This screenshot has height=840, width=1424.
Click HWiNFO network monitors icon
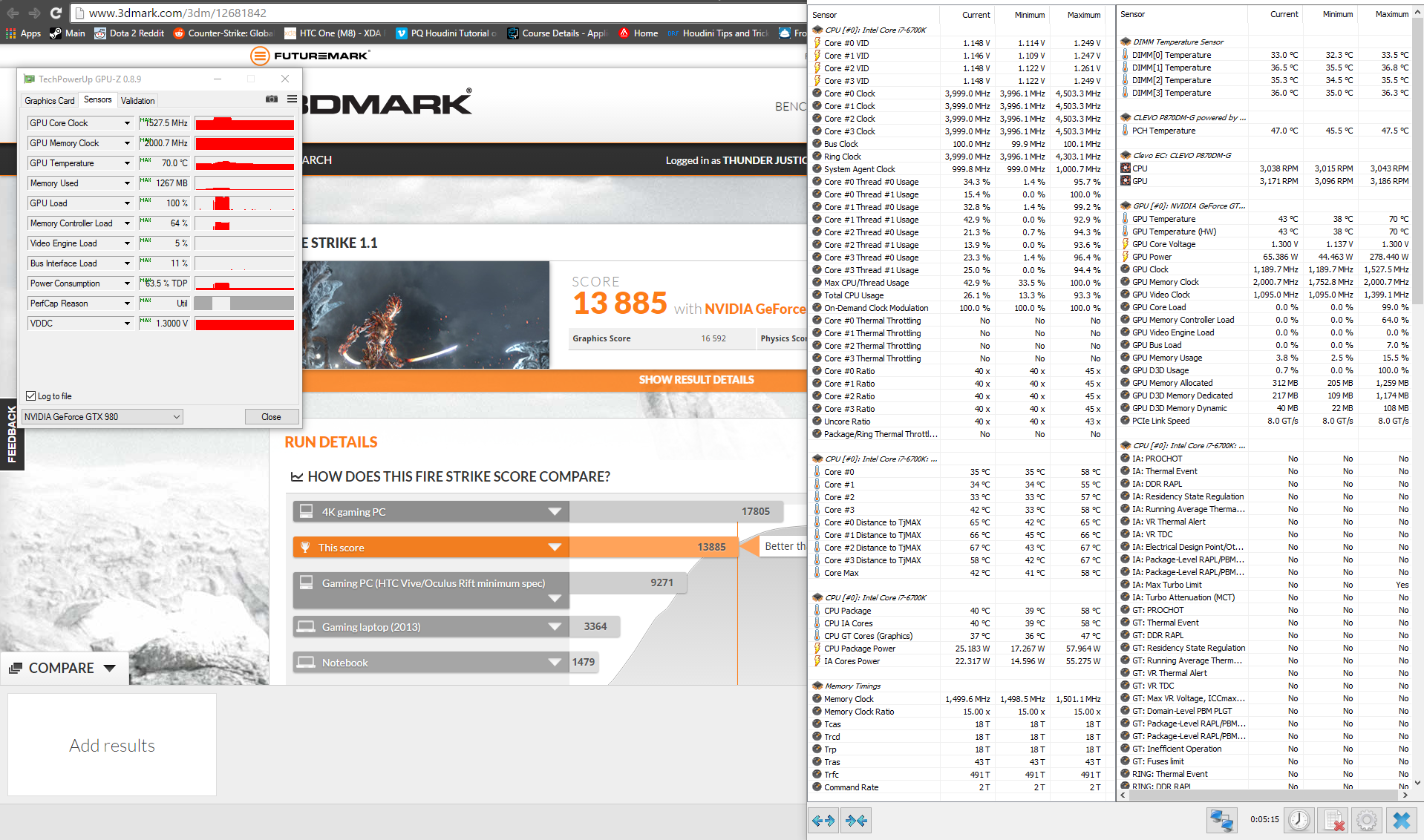(x=1222, y=820)
